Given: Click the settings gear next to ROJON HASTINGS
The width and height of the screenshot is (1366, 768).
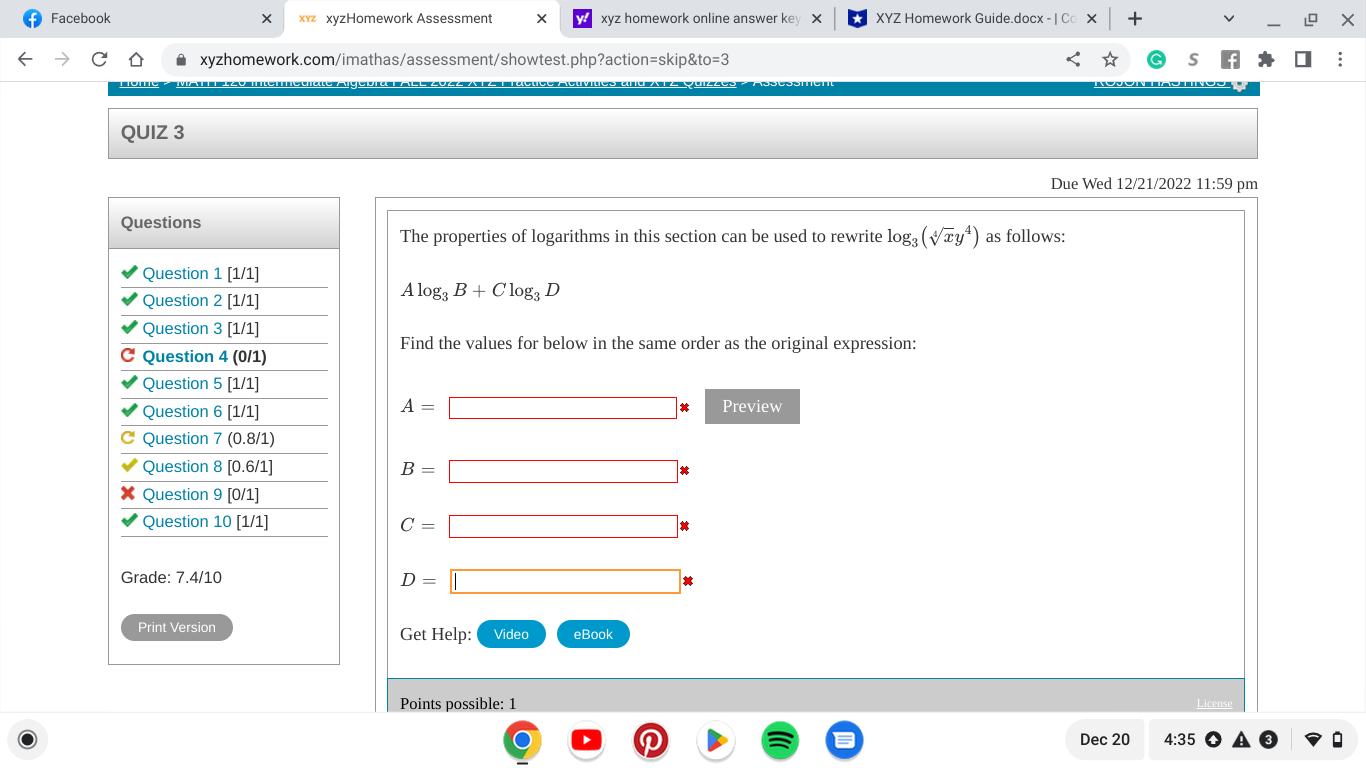Looking at the screenshot, I should pos(1238,85).
